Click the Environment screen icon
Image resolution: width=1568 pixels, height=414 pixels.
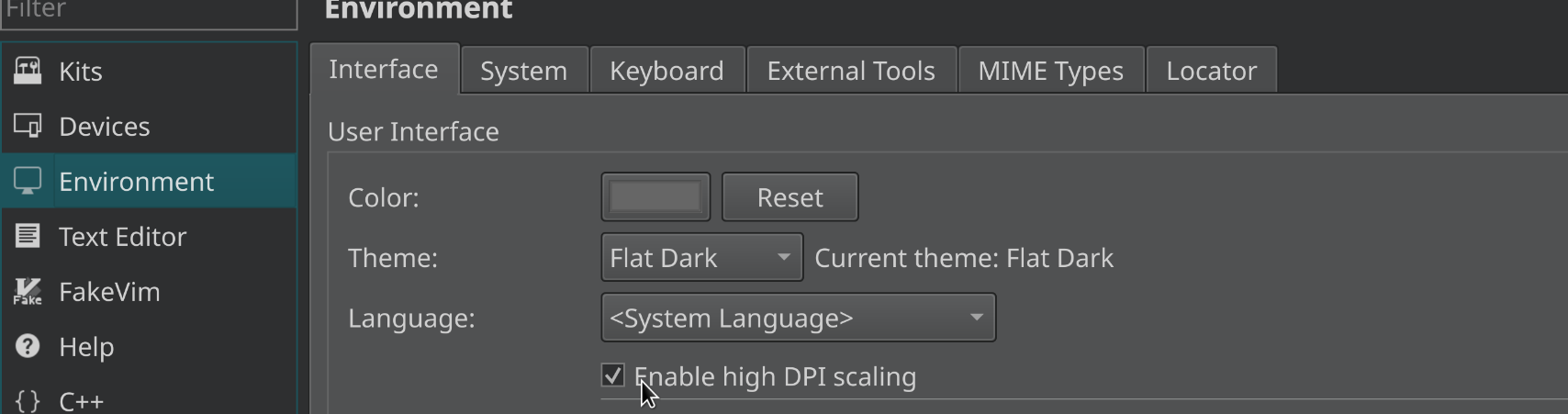[28, 181]
